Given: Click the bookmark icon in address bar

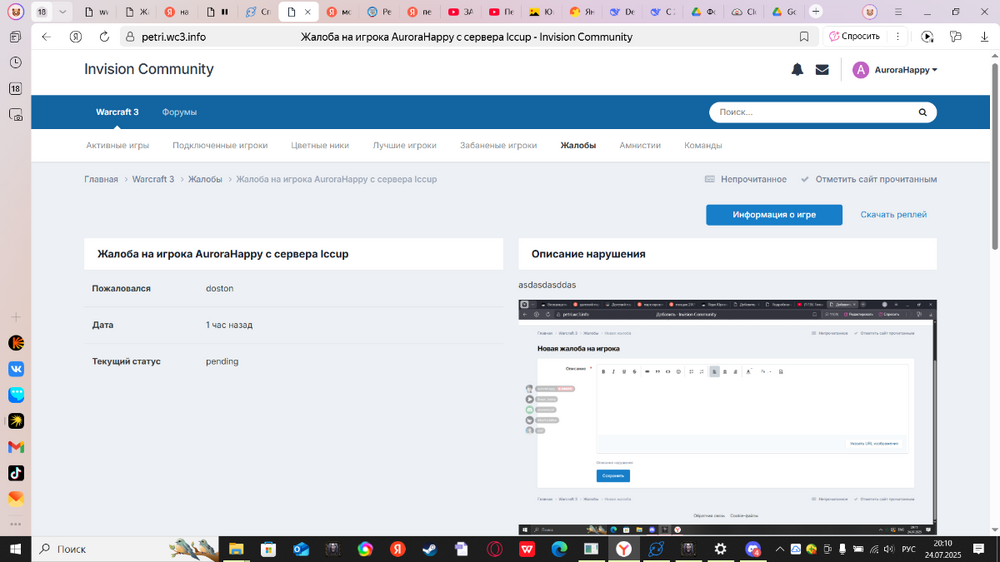Looking at the screenshot, I should (804, 37).
